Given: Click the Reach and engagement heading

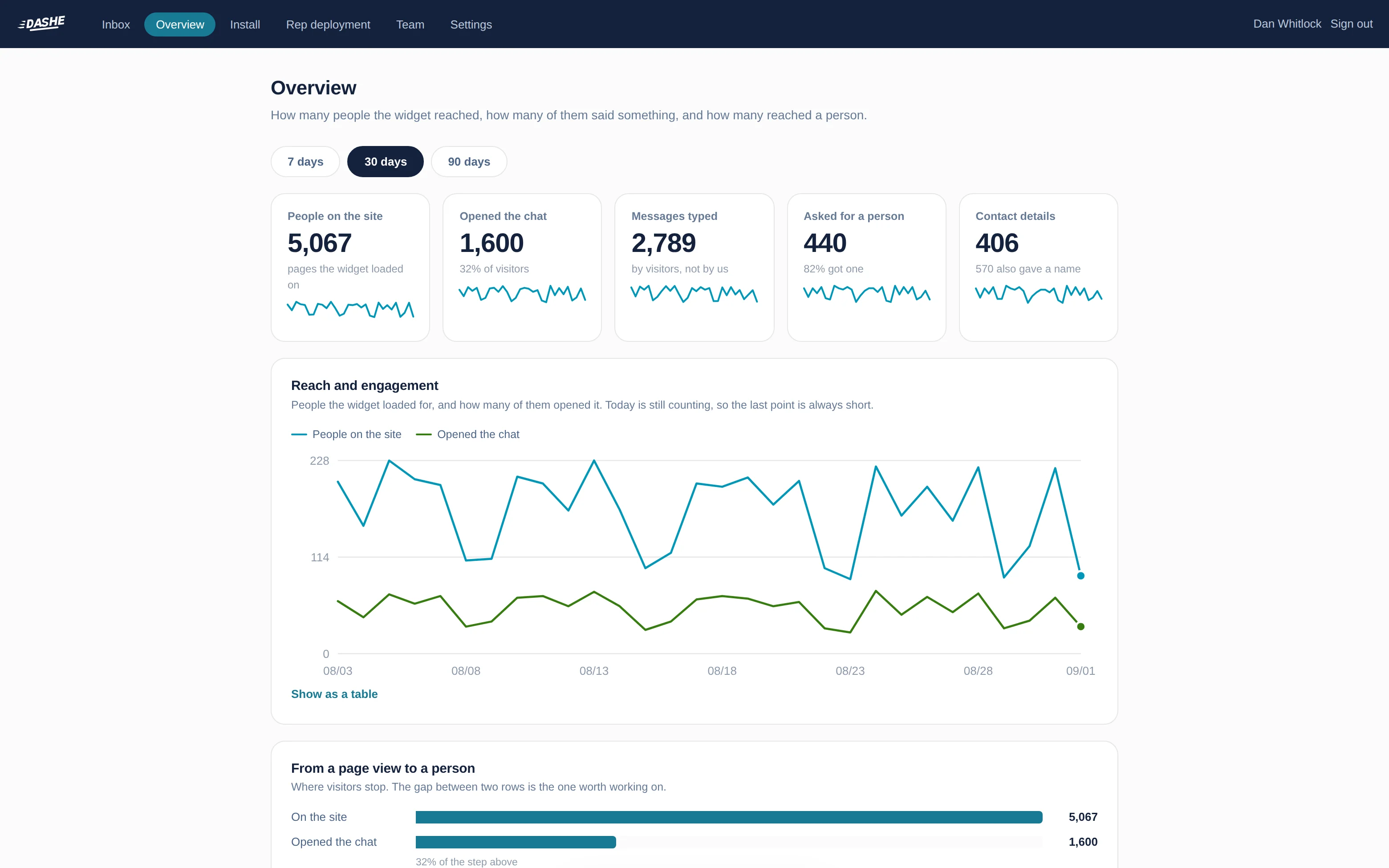Looking at the screenshot, I should 365,386.
